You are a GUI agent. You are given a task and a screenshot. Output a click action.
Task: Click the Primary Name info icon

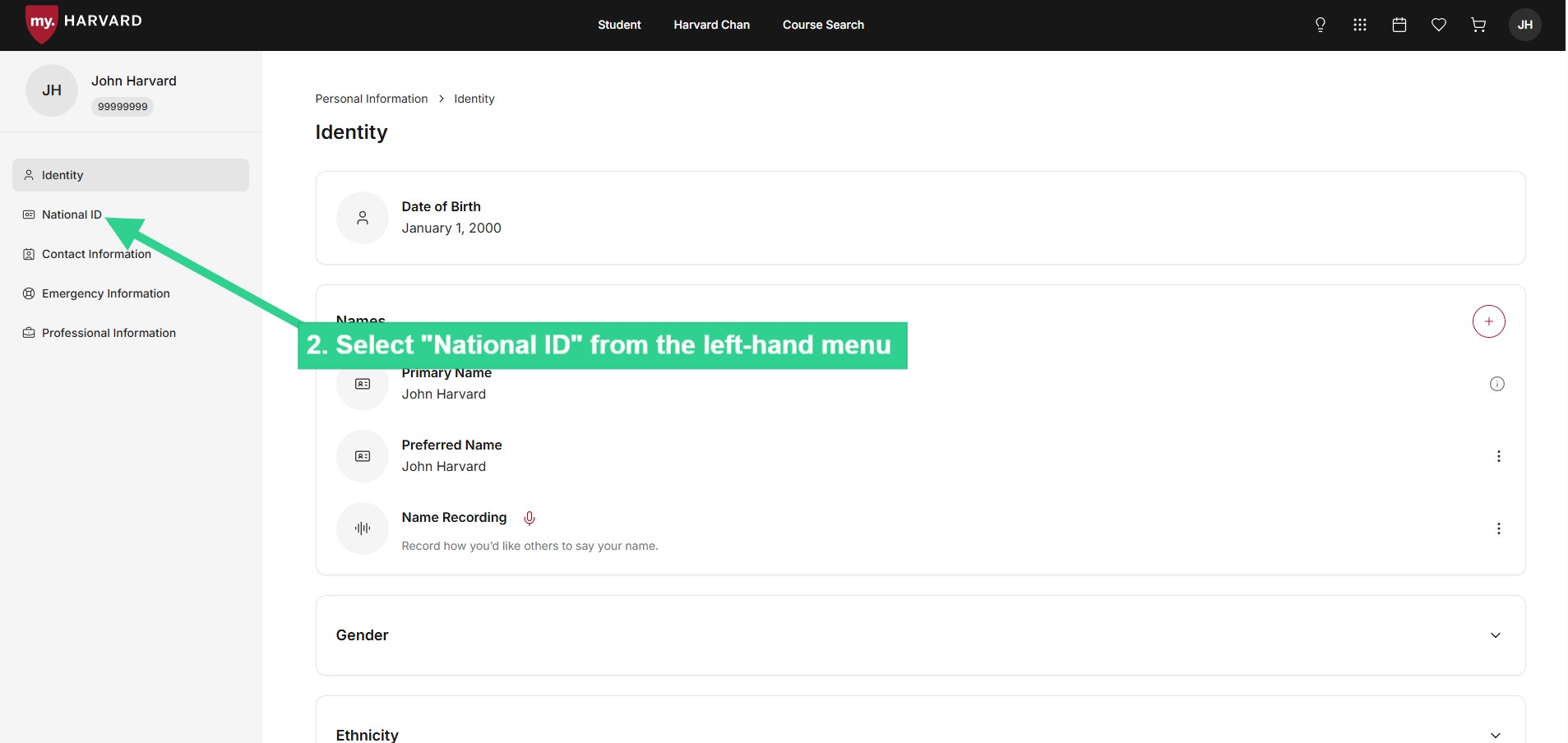pyautogui.click(x=1497, y=384)
